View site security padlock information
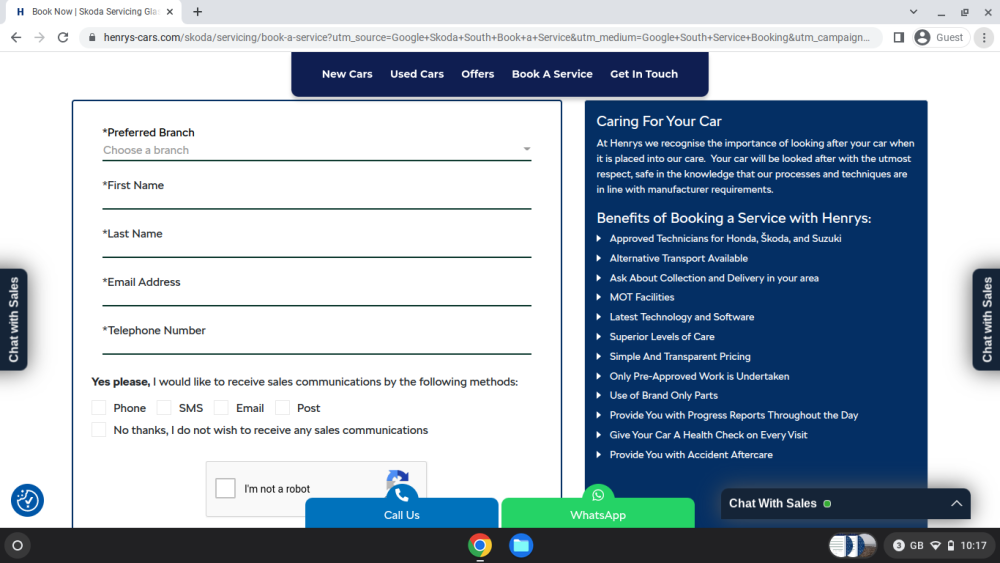Viewport: 1000px width, 563px height. click(x=92, y=38)
